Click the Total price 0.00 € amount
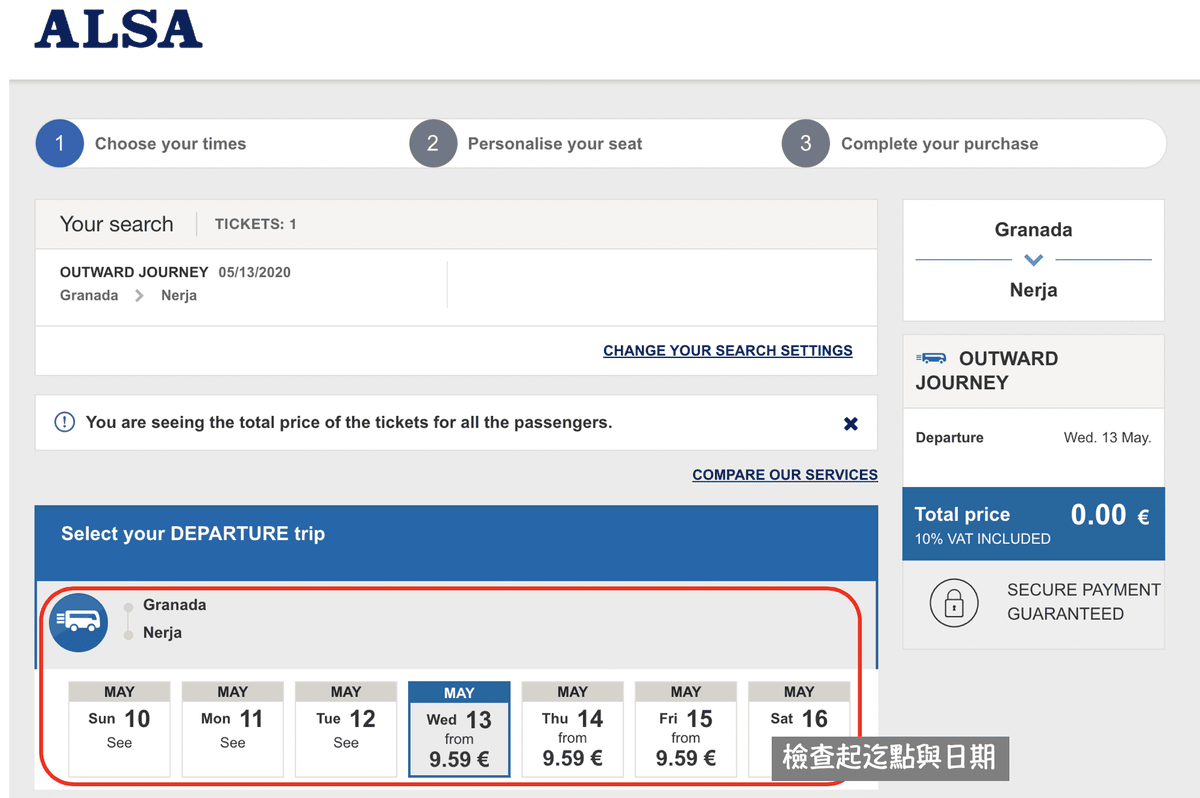 click(1110, 515)
